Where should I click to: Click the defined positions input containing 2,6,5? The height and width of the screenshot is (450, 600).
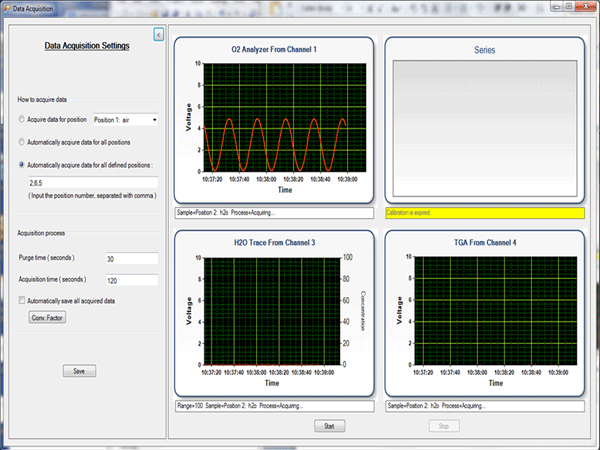click(x=93, y=183)
